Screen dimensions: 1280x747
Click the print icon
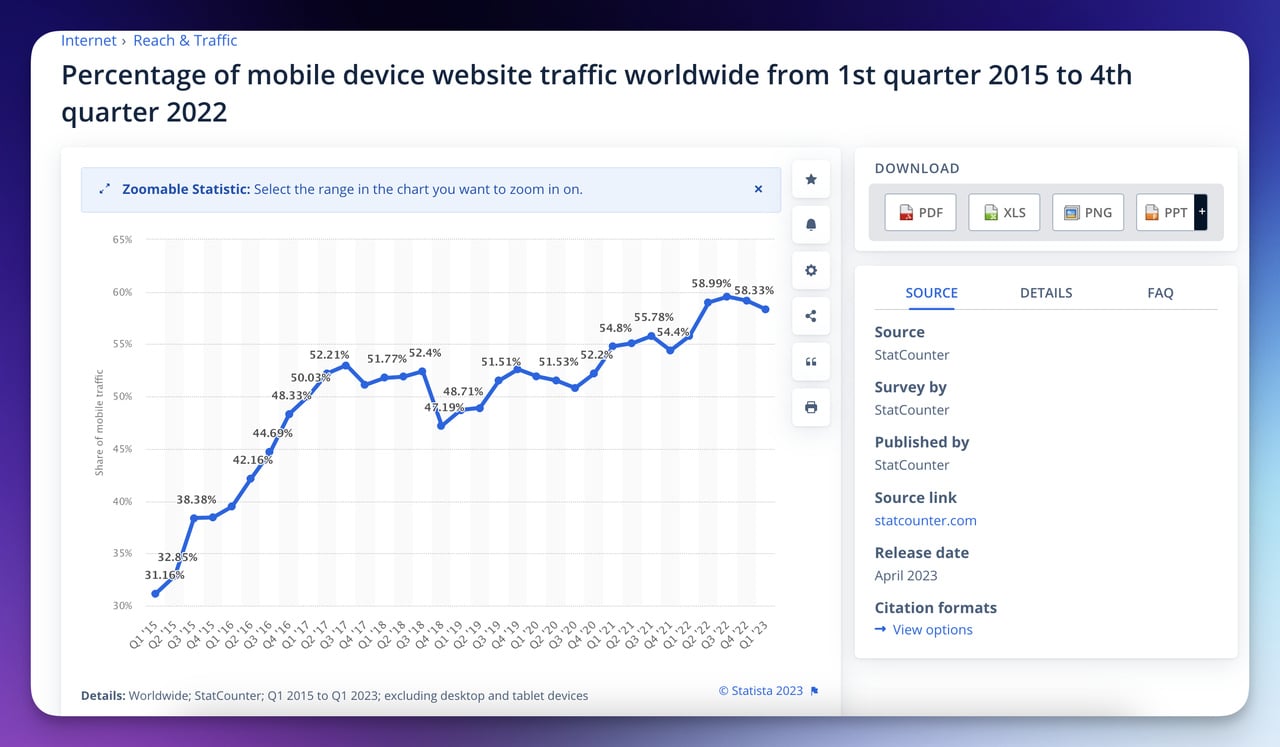click(810, 407)
